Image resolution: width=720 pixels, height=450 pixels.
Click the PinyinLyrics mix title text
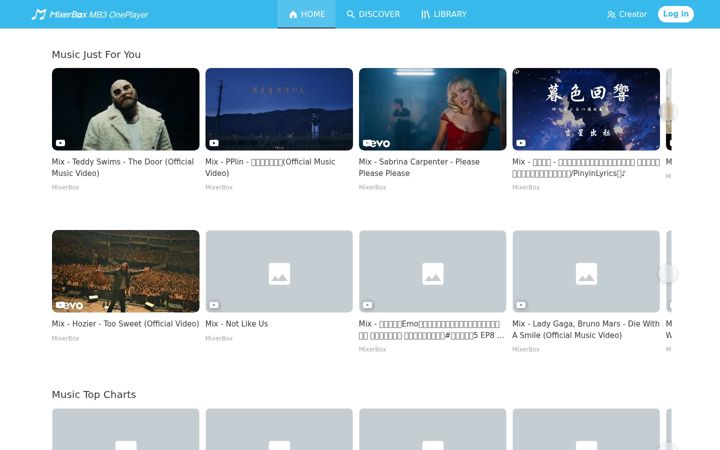click(x=586, y=167)
